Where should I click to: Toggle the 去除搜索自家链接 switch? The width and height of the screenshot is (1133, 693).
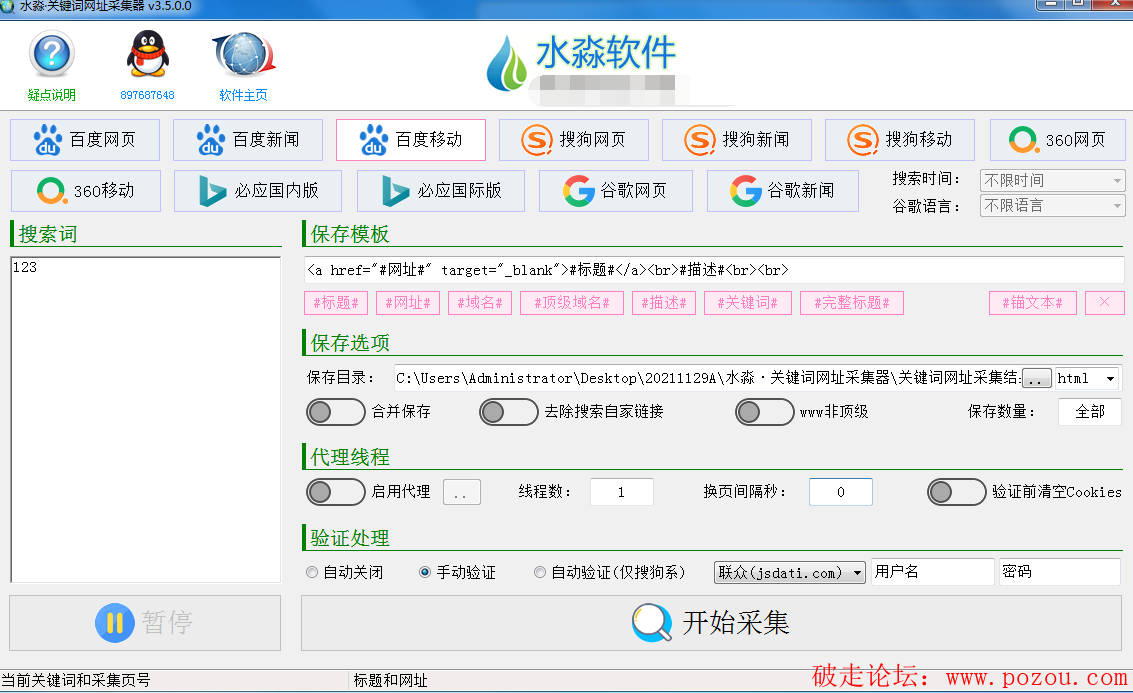coord(509,412)
